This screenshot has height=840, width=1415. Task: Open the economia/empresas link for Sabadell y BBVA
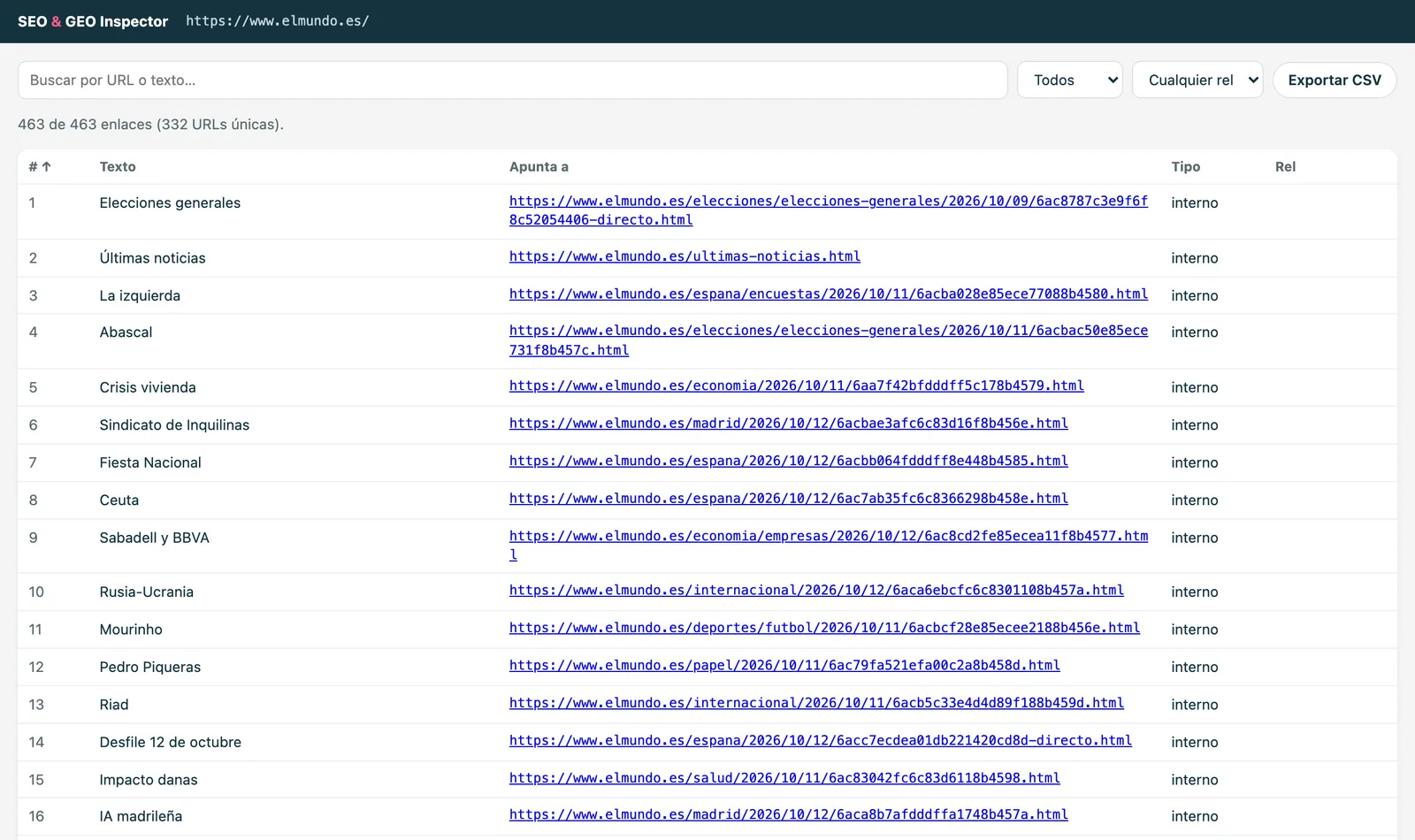pos(829,545)
